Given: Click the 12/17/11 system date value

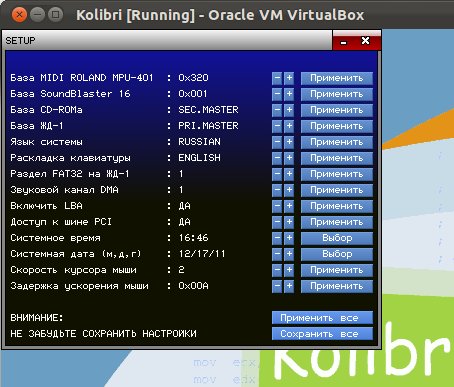Looking at the screenshot, I should click(x=202, y=254).
